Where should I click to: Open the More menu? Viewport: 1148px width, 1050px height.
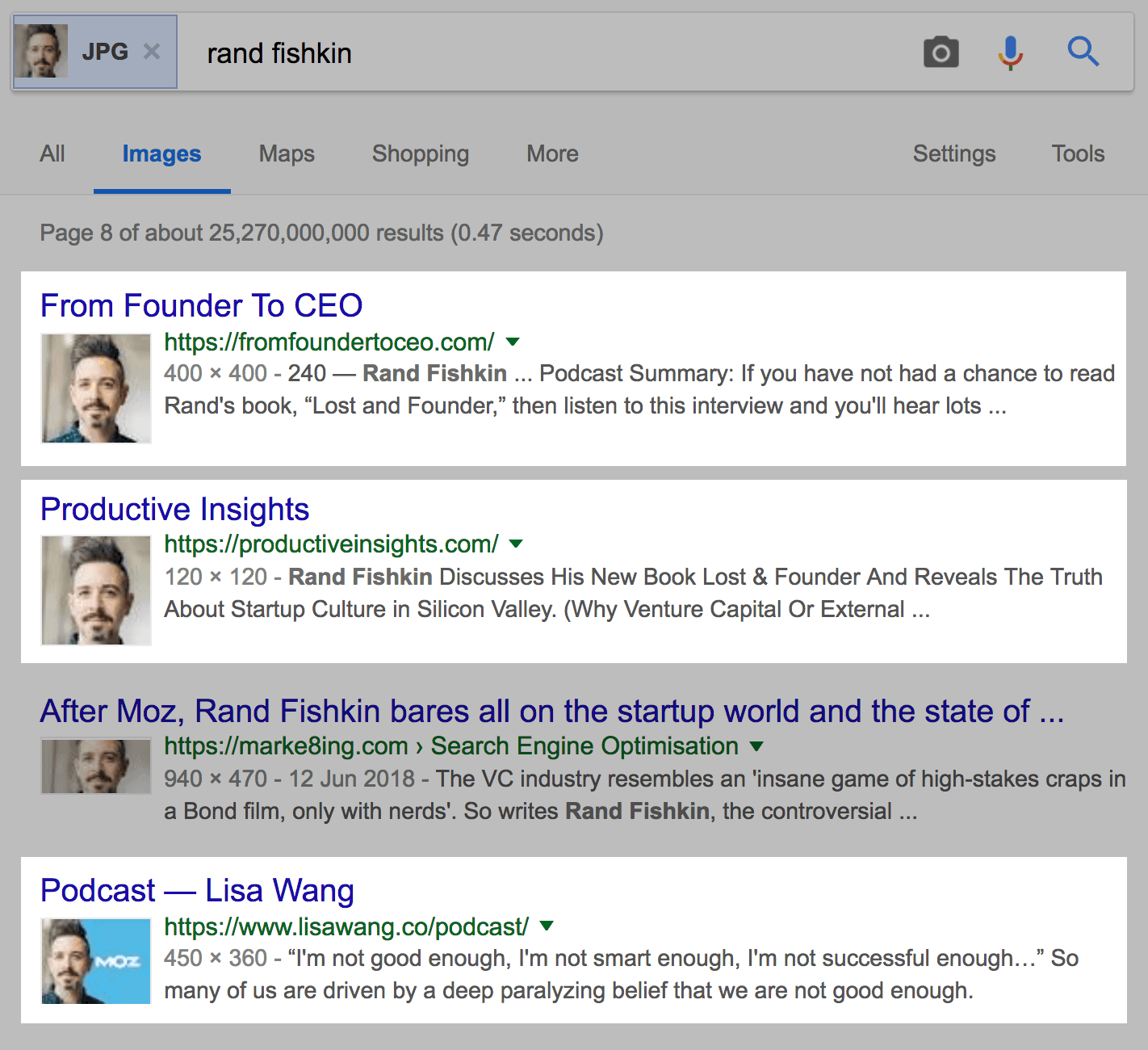[x=552, y=153]
